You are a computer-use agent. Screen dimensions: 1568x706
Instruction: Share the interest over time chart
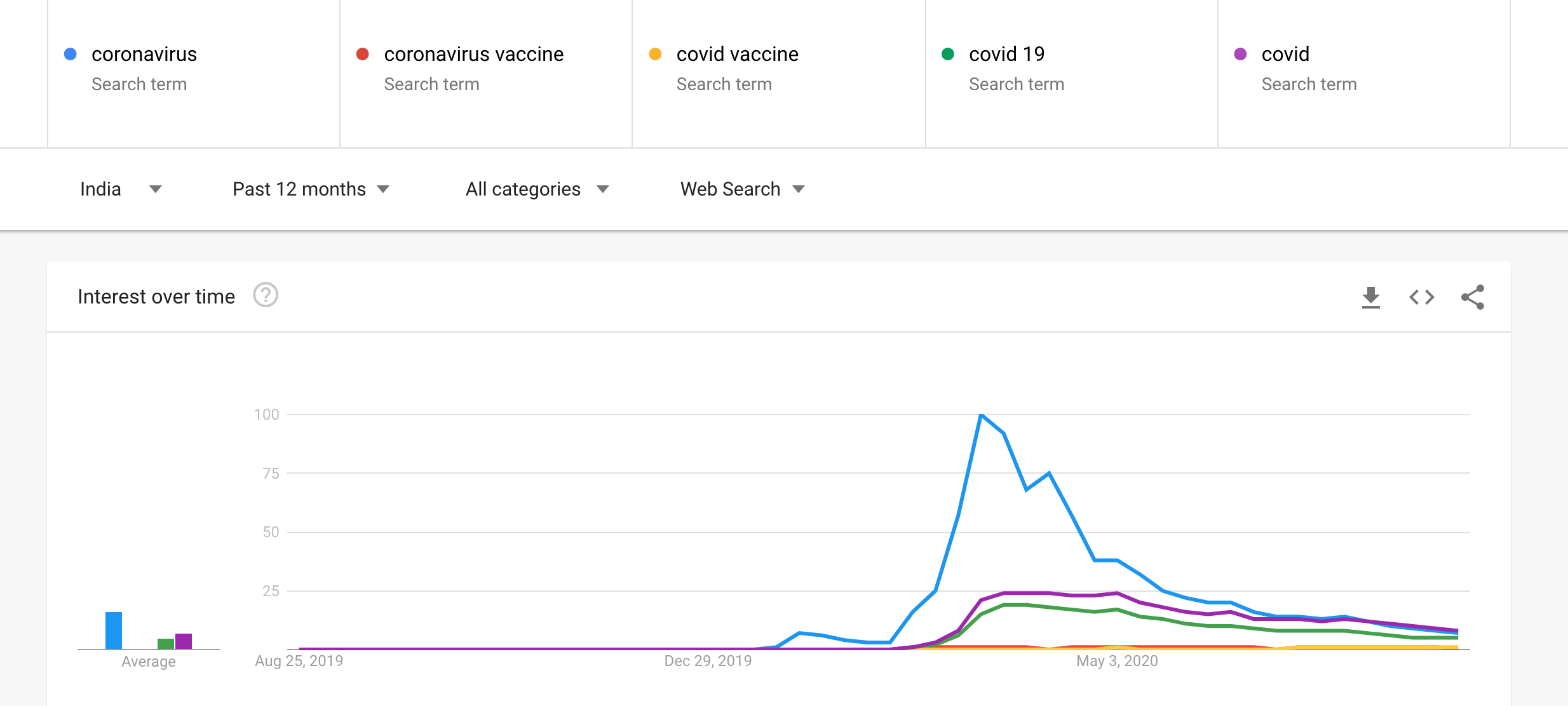coord(1473,297)
